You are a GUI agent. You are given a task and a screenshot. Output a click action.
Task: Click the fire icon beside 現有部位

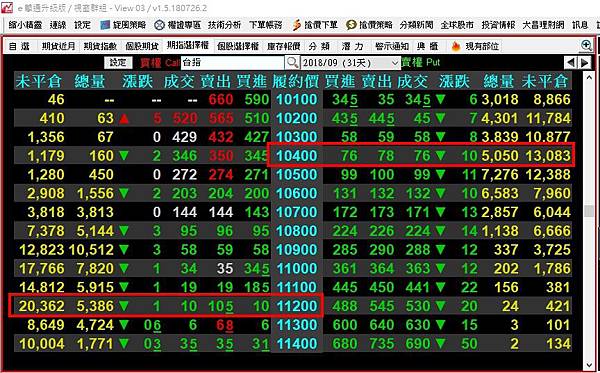(x=456, y=46)
